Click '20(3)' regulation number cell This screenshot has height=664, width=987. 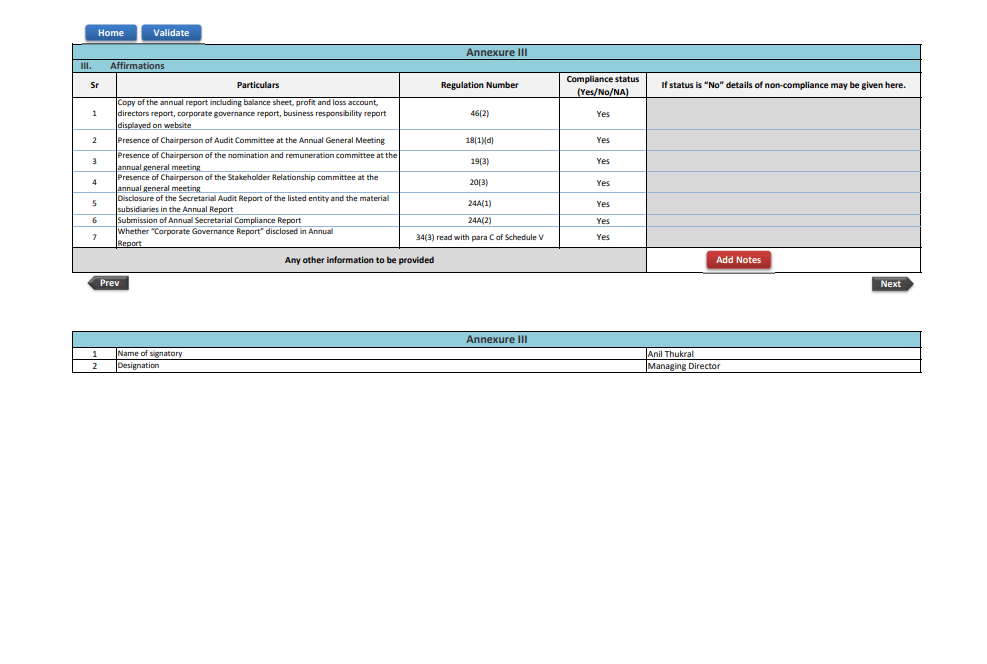(x=480, y=183)
